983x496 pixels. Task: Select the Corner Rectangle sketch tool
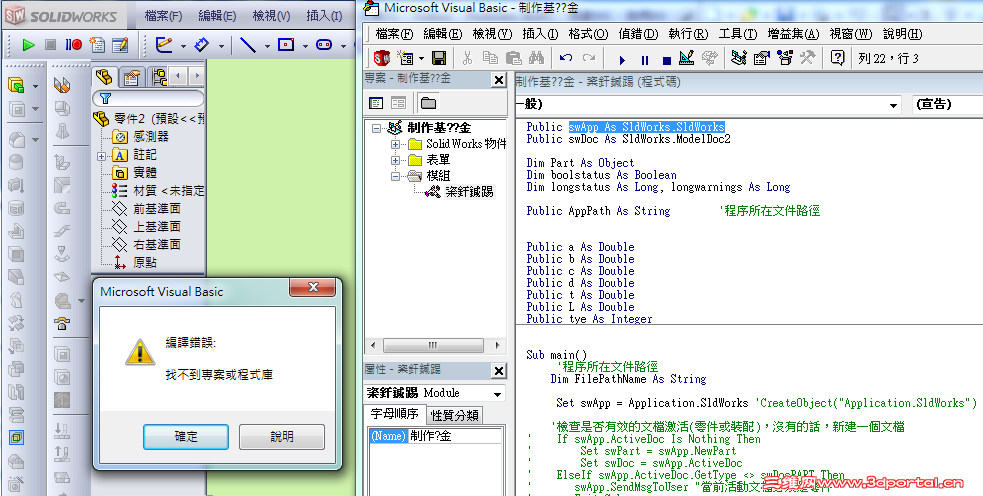coord(286,45)
